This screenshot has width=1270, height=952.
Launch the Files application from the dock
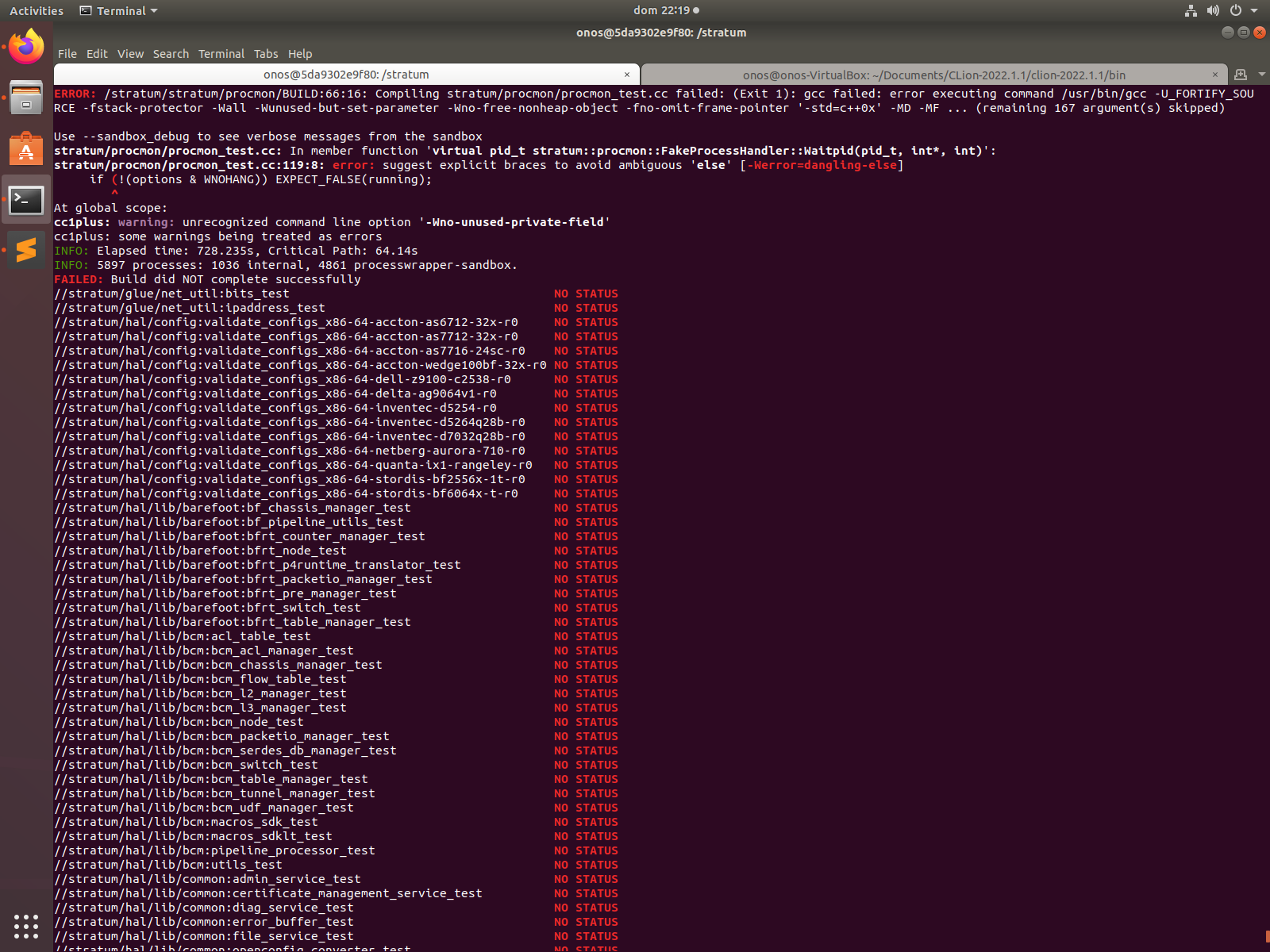26,97
